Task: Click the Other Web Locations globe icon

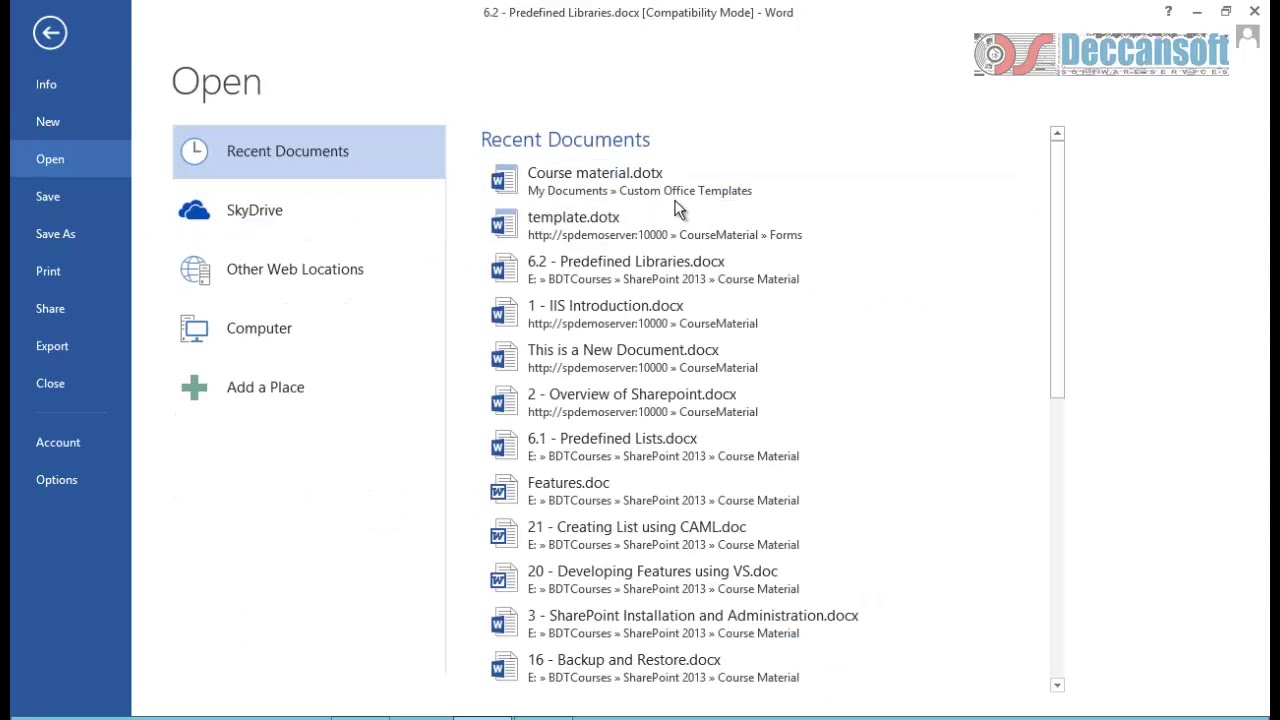Action: pos(194,269)
